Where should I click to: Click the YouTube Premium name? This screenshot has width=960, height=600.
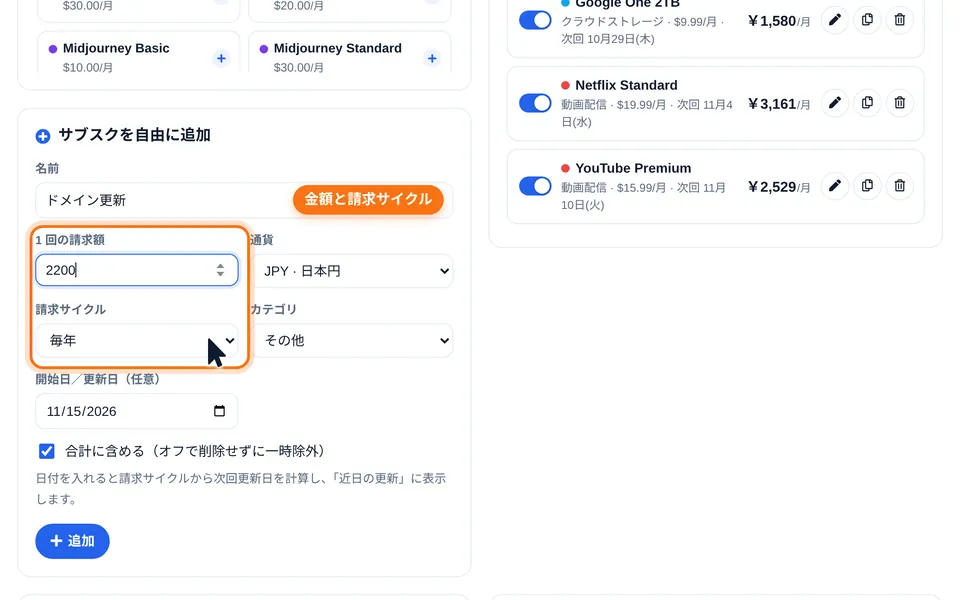[x=633, y=168]
